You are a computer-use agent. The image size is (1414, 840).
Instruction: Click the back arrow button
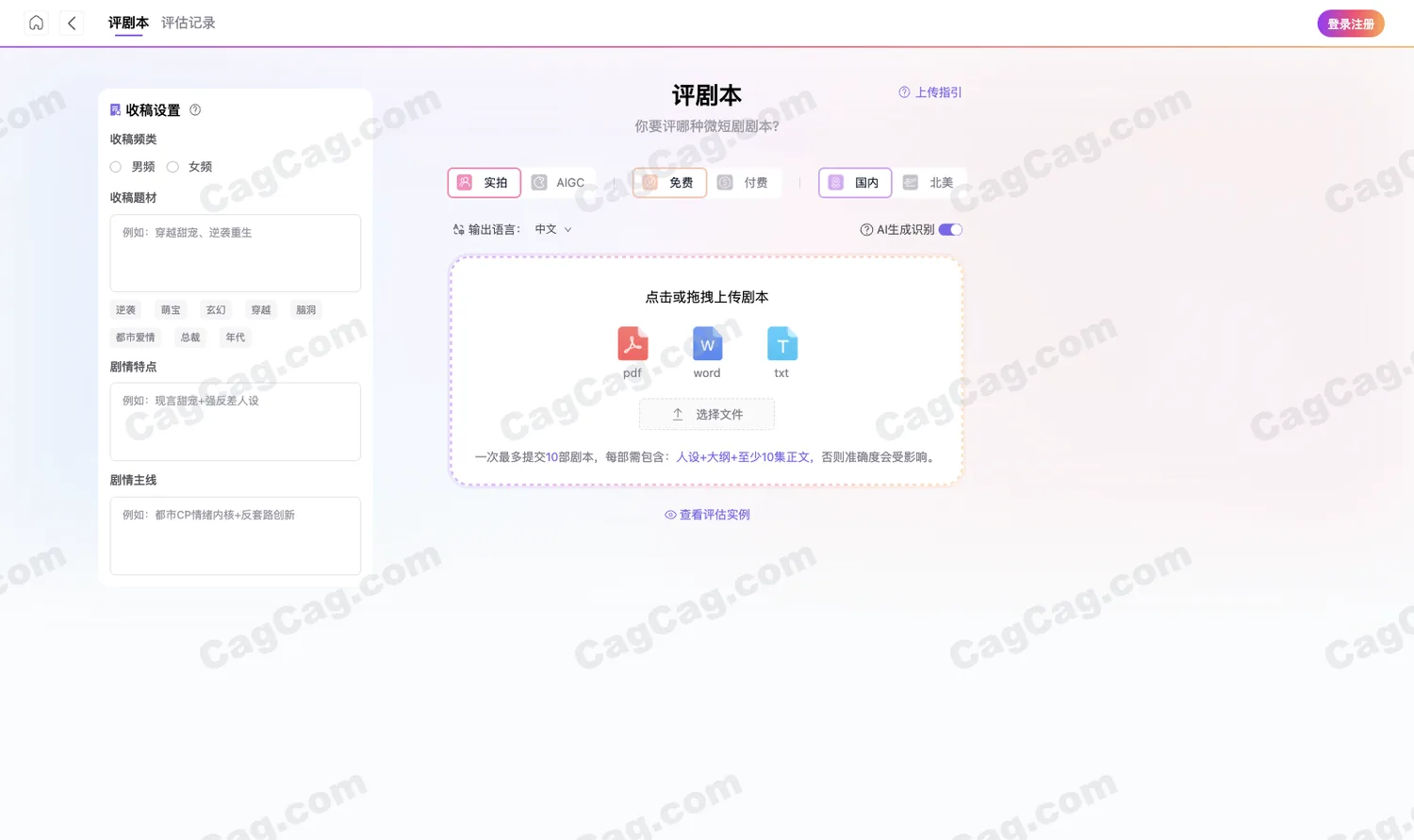coord(72,23)
